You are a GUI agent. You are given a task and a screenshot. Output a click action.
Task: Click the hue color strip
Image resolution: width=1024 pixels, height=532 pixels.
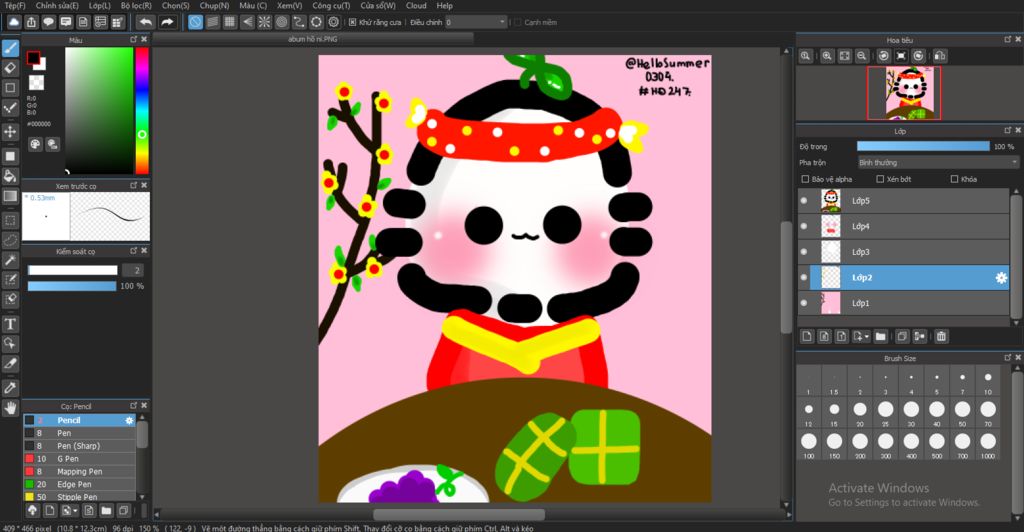[x=142, y=110]
